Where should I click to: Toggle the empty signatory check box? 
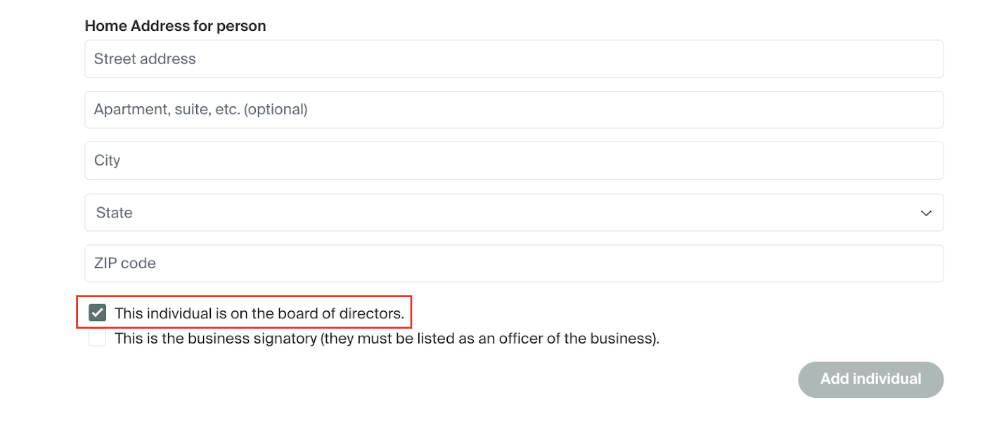(97, 338)
